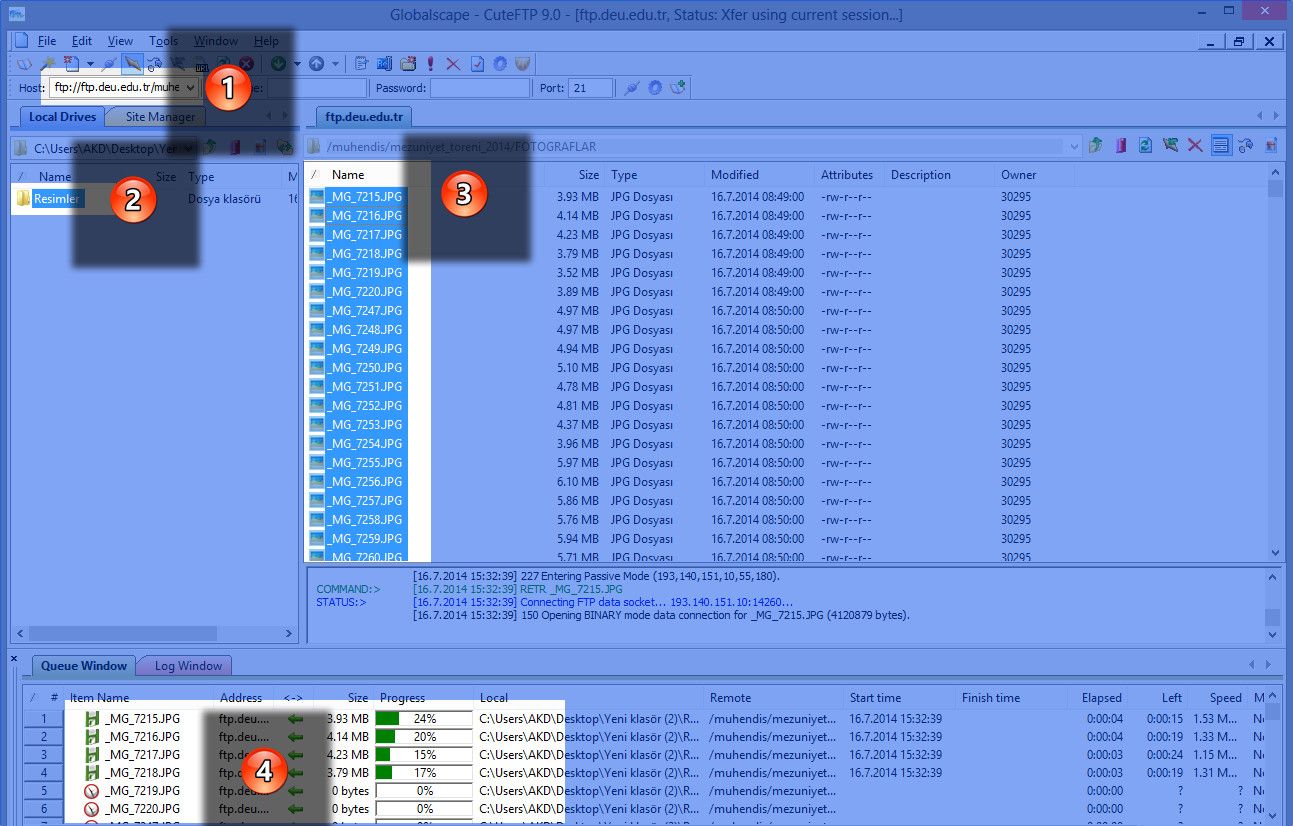This screenshot has height=826, width=1293.
Task: Click the plug icon right of New dropdown
Action: point(110,64)
